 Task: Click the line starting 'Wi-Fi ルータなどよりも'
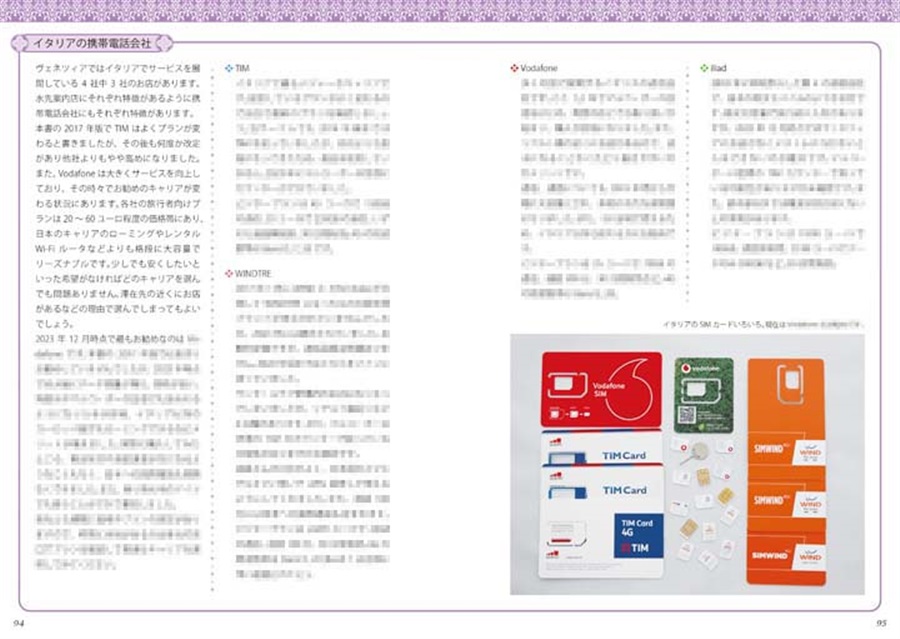pyautogui.click(x=118, y=249)
